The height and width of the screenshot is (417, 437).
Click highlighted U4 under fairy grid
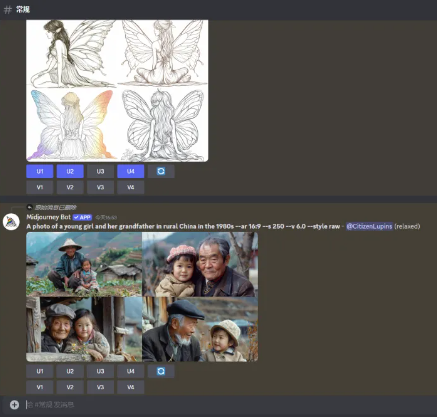point(131,171)
